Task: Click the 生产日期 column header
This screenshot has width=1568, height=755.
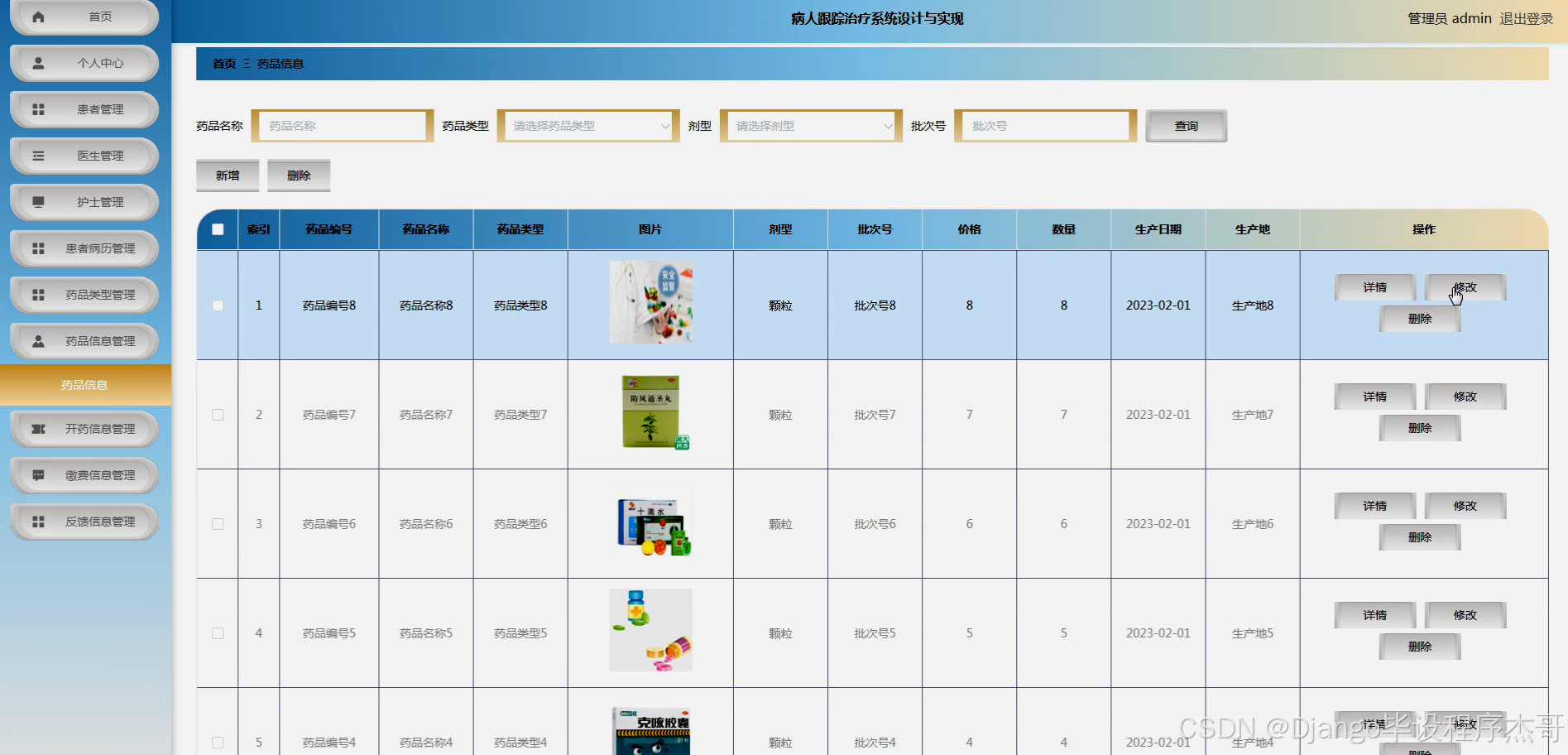Action: coord(1158,229)
